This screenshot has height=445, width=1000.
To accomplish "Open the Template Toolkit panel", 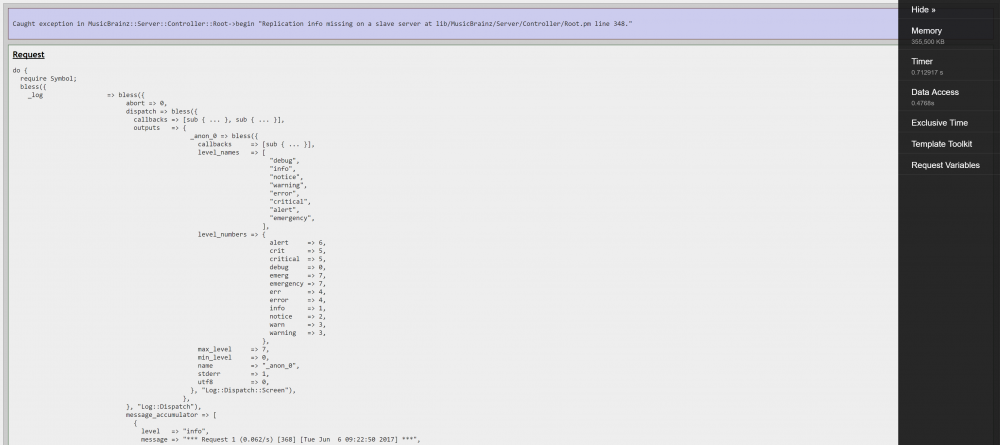I will (941, 143).
